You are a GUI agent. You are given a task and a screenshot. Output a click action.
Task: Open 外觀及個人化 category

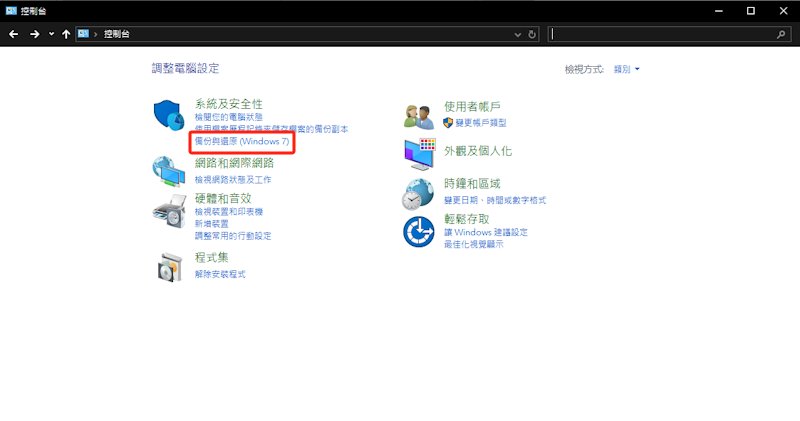click(478, 151)
